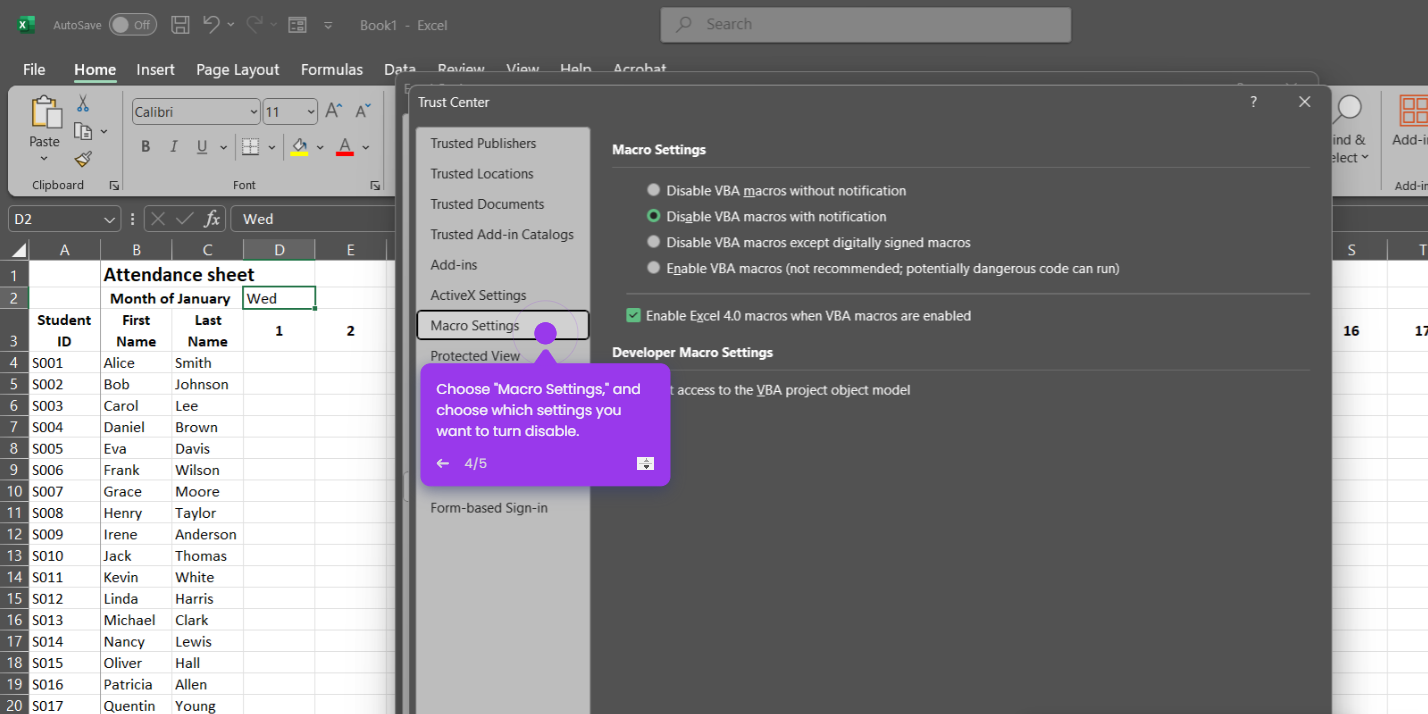Select the Cut scissors icon

(x=83, y=103)
